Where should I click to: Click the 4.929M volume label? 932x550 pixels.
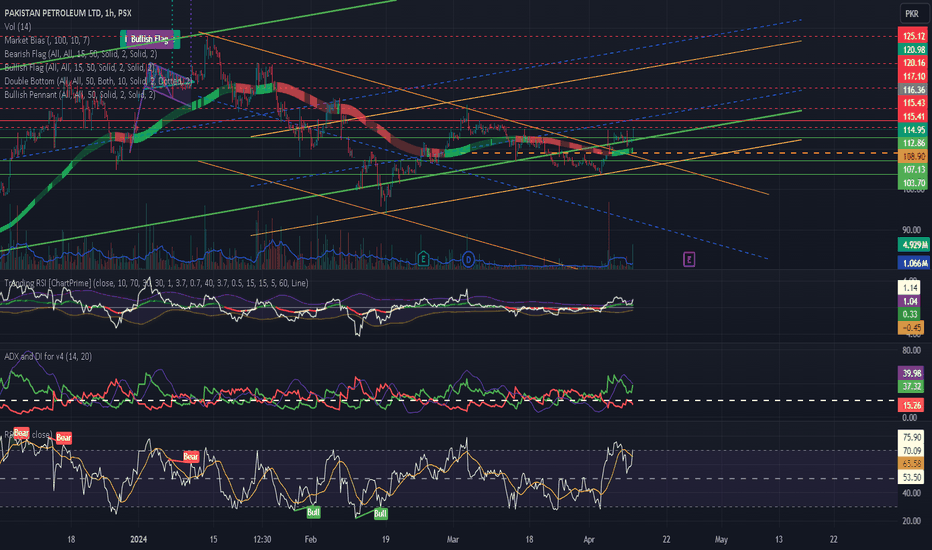(914, 244)
